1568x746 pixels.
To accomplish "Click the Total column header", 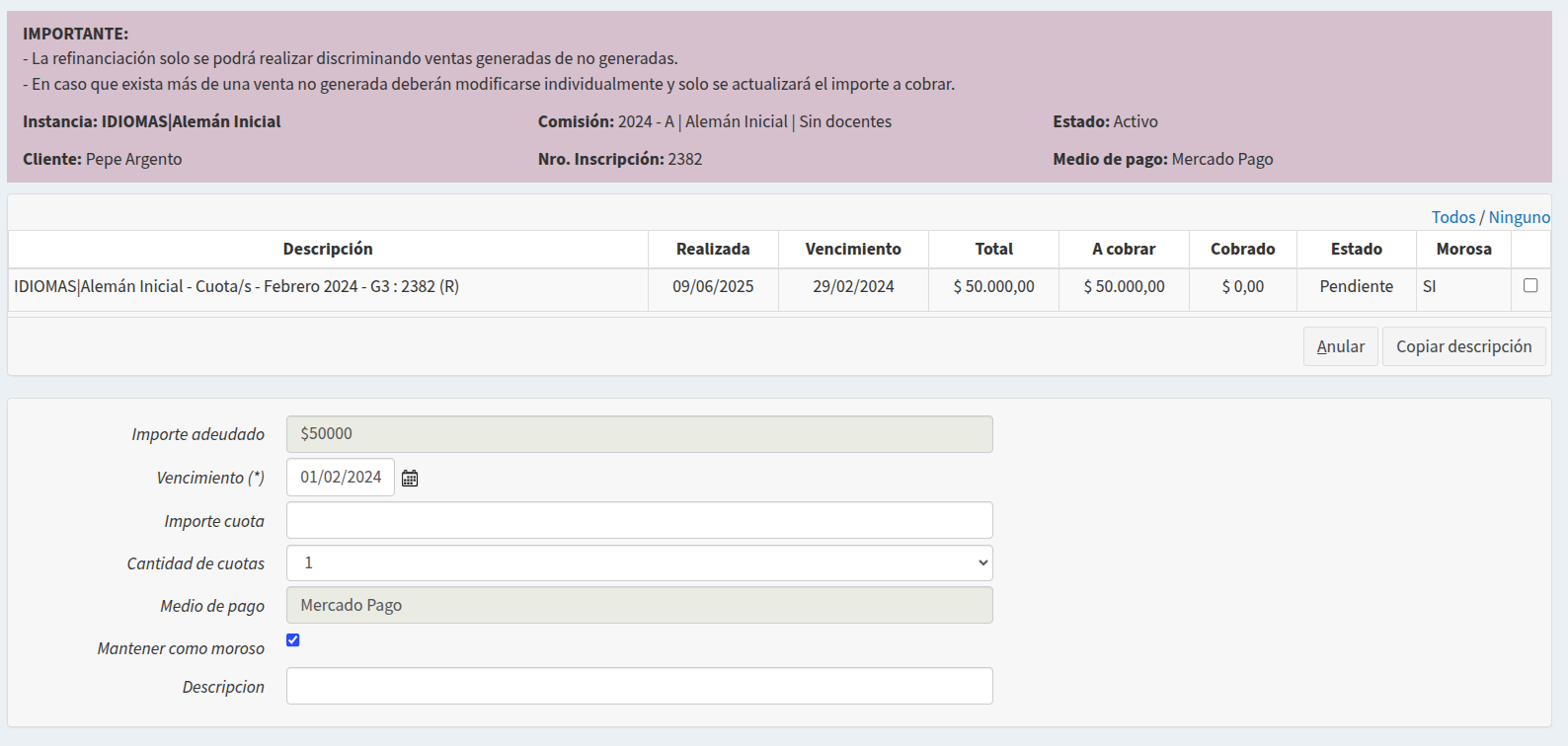I will point(993,250).
